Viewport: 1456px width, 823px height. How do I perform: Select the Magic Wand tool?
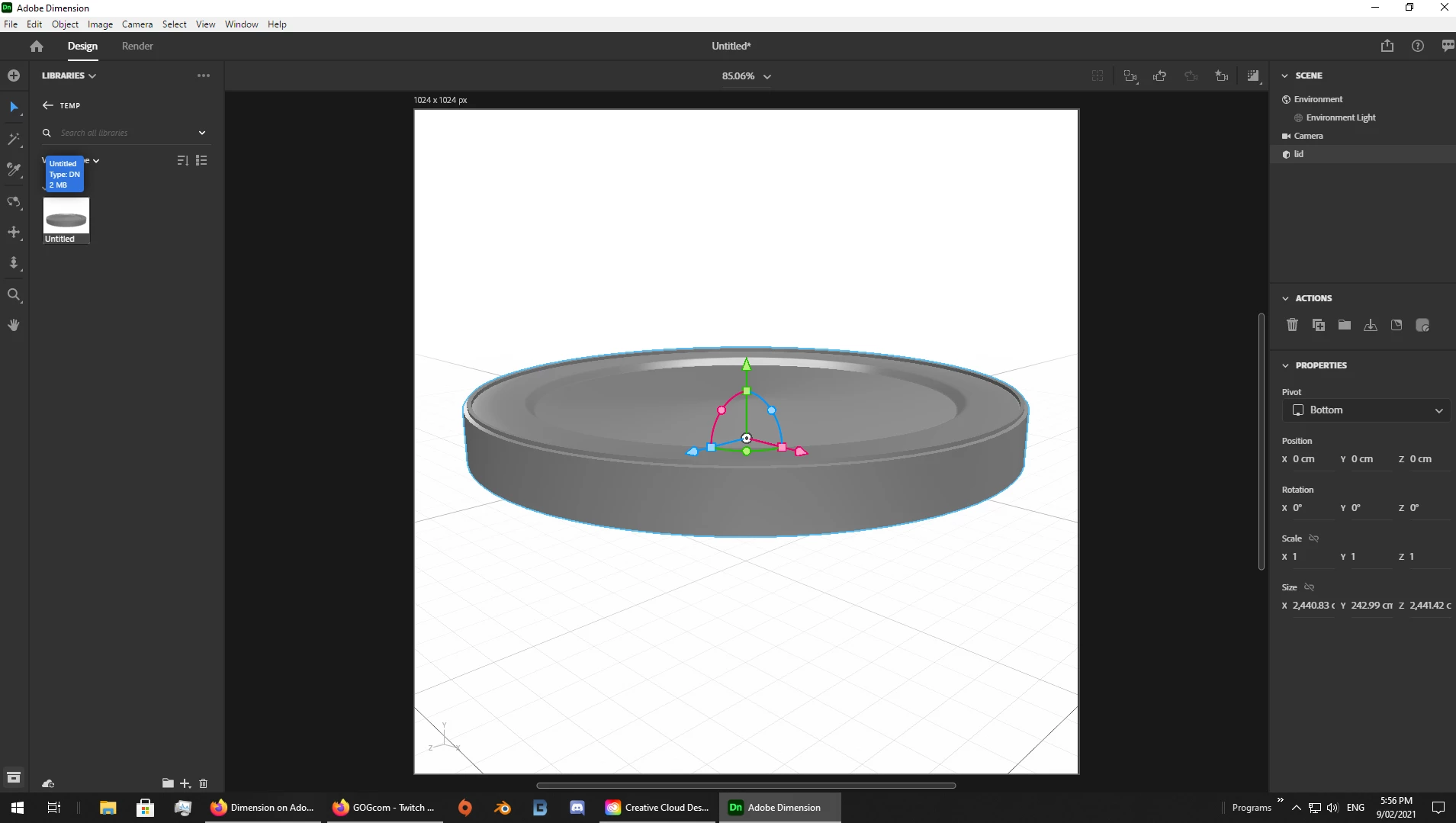pos(14,139)
